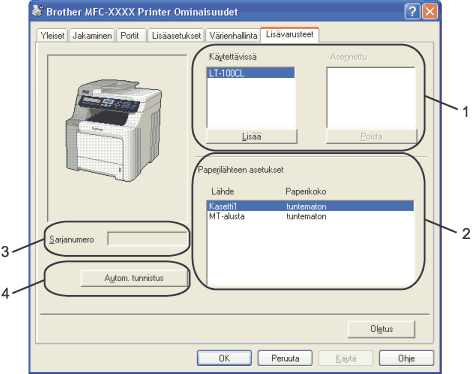
Task: Click the Lähde column header
Action: 223,192
